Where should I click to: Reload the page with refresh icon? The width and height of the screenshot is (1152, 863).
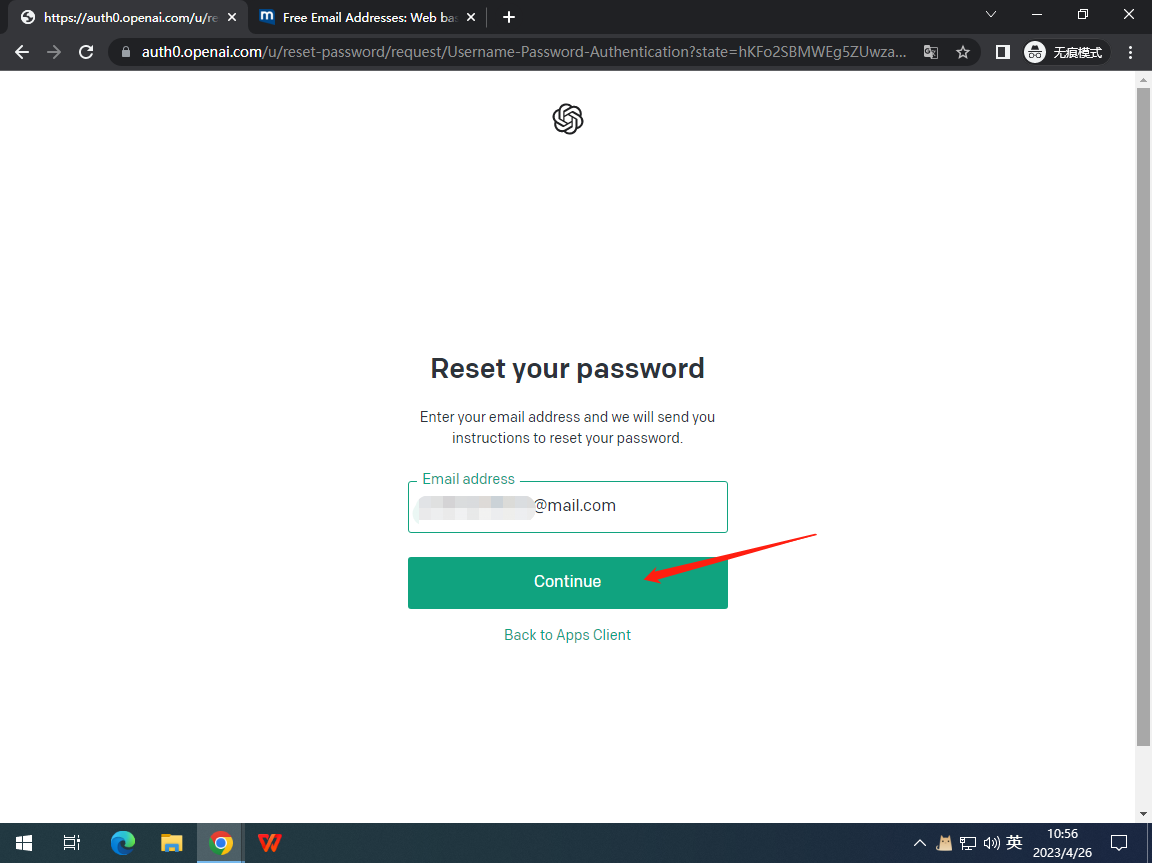point(86,52)
